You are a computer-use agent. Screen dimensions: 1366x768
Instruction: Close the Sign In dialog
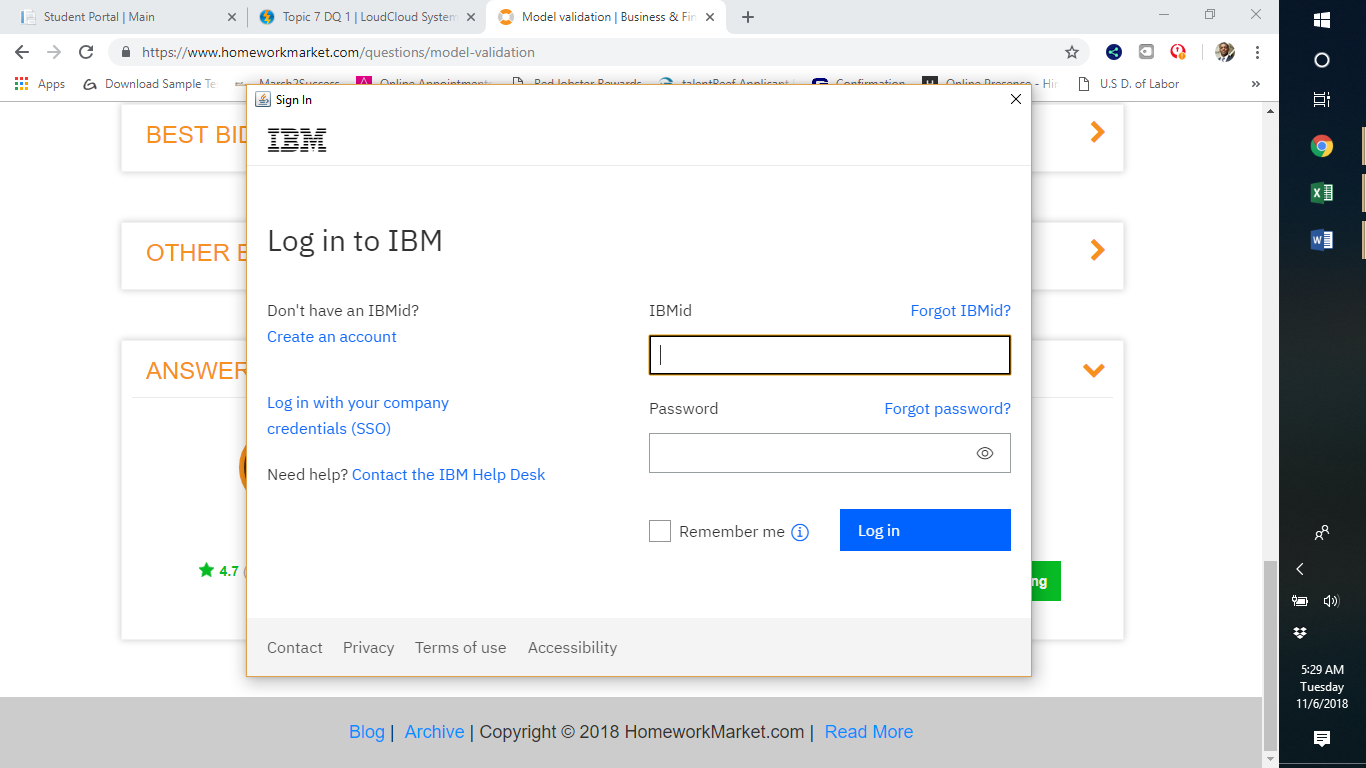tap(1016, 99)
